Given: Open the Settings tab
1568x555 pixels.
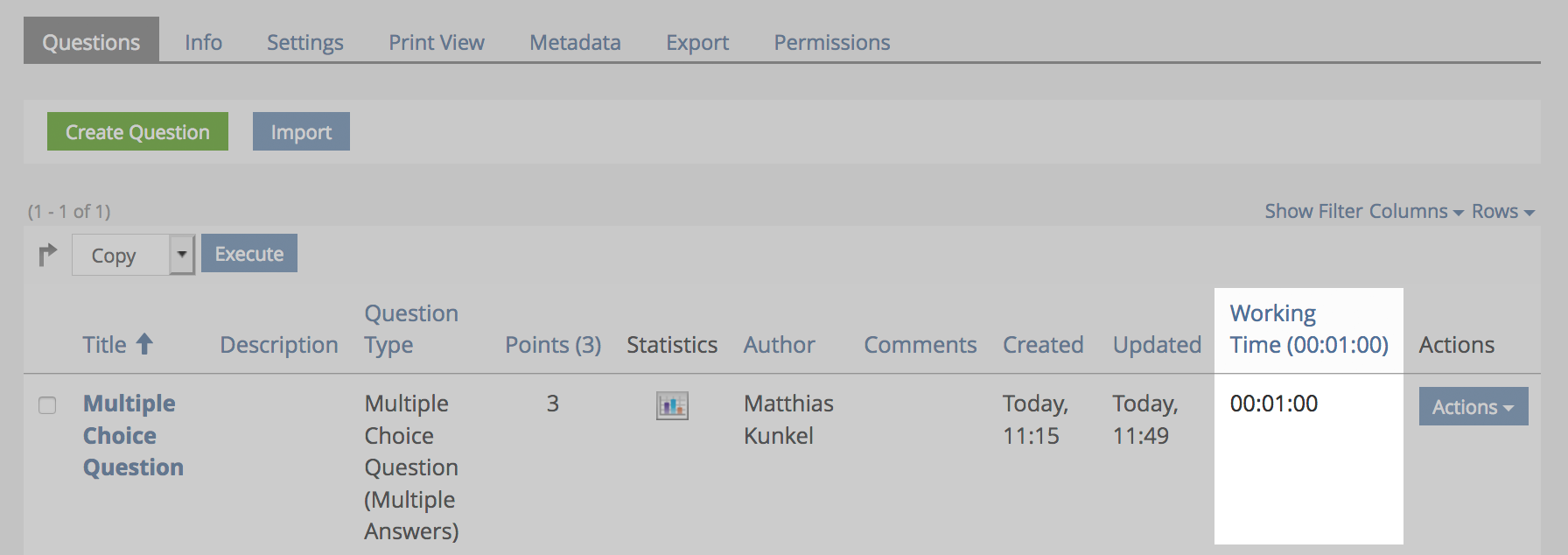Looking at the screenshot, I should coord(304,42).
